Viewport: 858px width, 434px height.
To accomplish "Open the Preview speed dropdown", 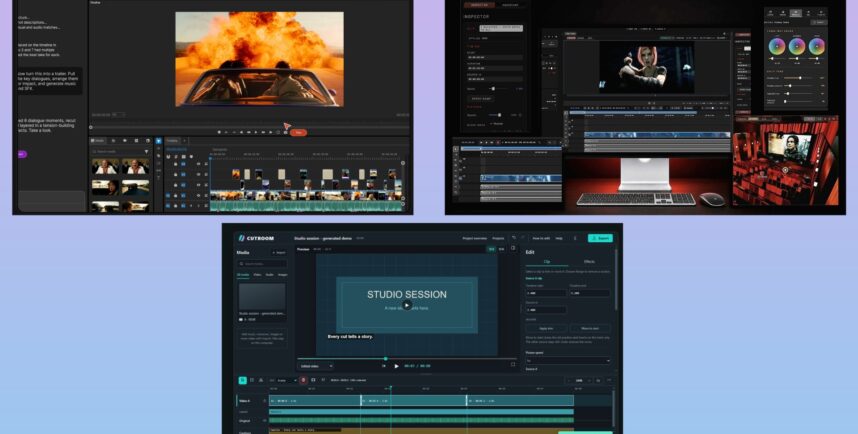I will pos(568,361).
